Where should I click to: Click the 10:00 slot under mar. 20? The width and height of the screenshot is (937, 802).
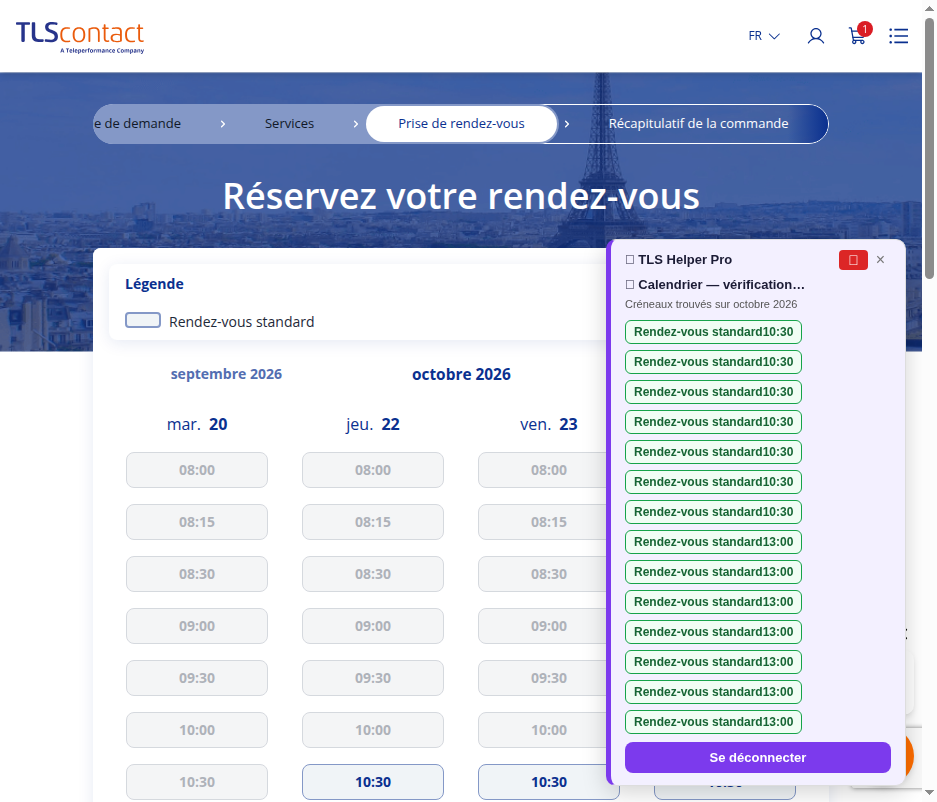(x=197, y=730)
